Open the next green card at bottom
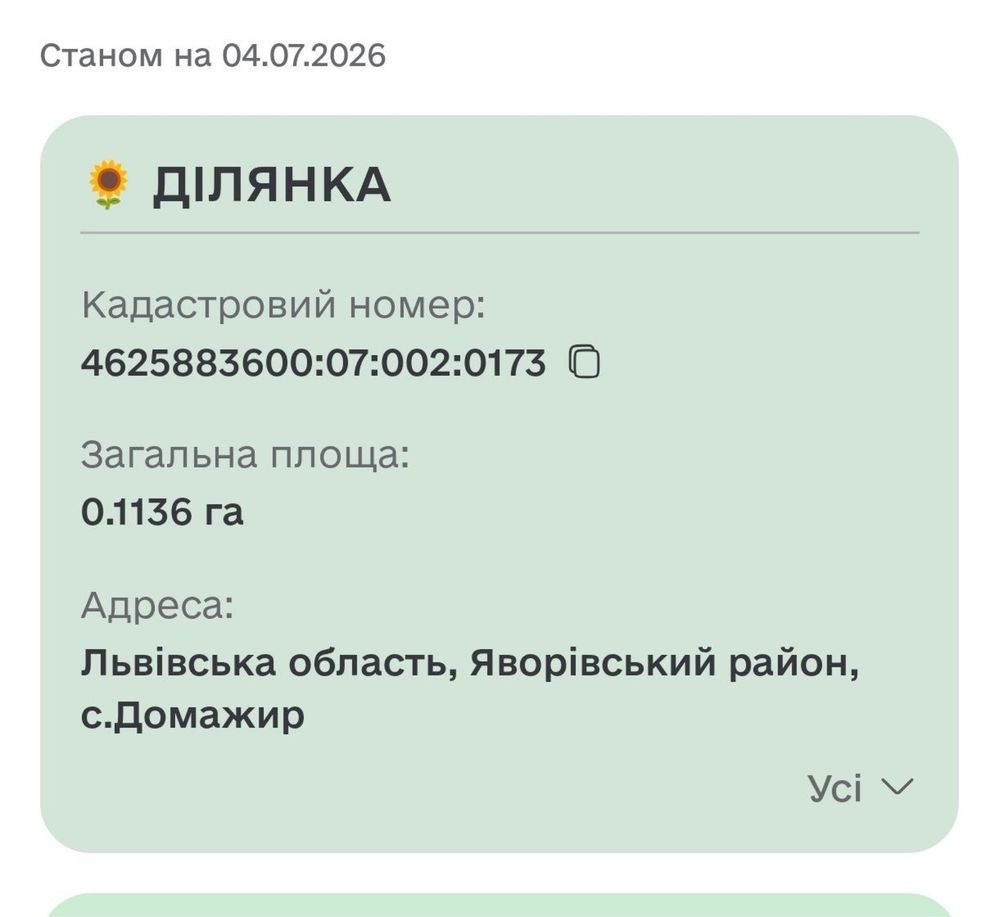The image size is (999, 917). (500, 905)
